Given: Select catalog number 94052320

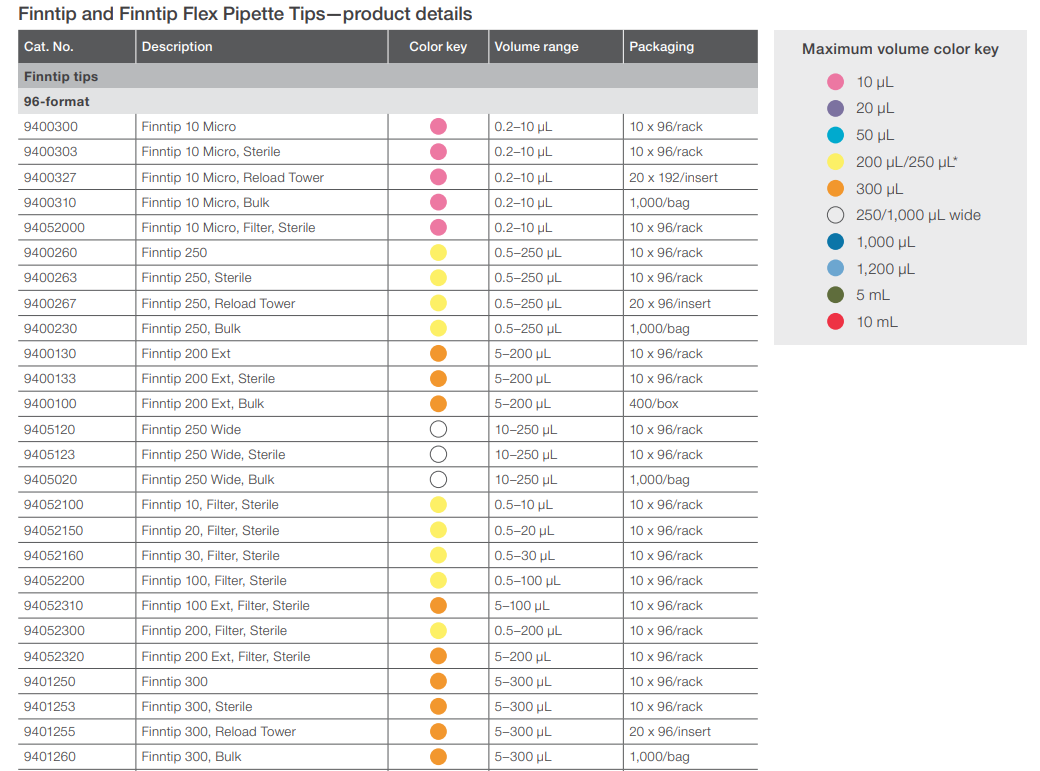Looking at the screenshot, I should coord(54,657).
